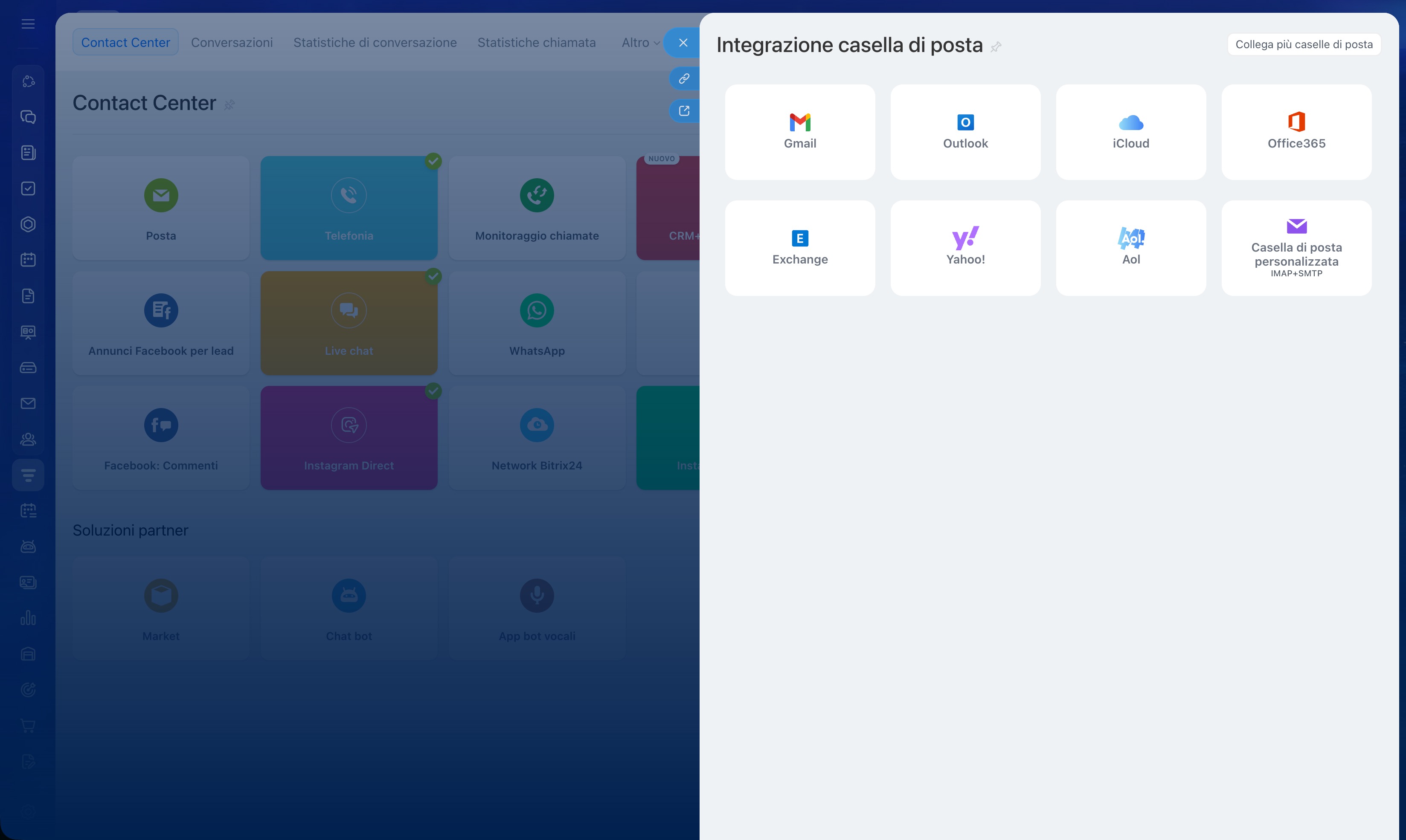
Task: Select the Gmail mailbox integration
Action: click(799, 132)
